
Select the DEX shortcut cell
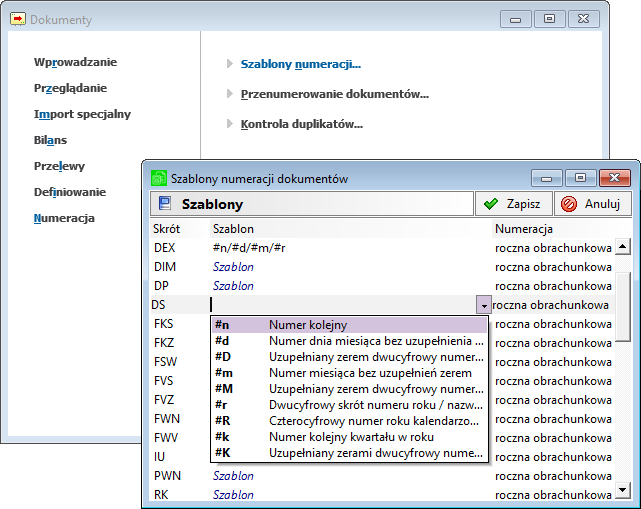pos(164,248)
